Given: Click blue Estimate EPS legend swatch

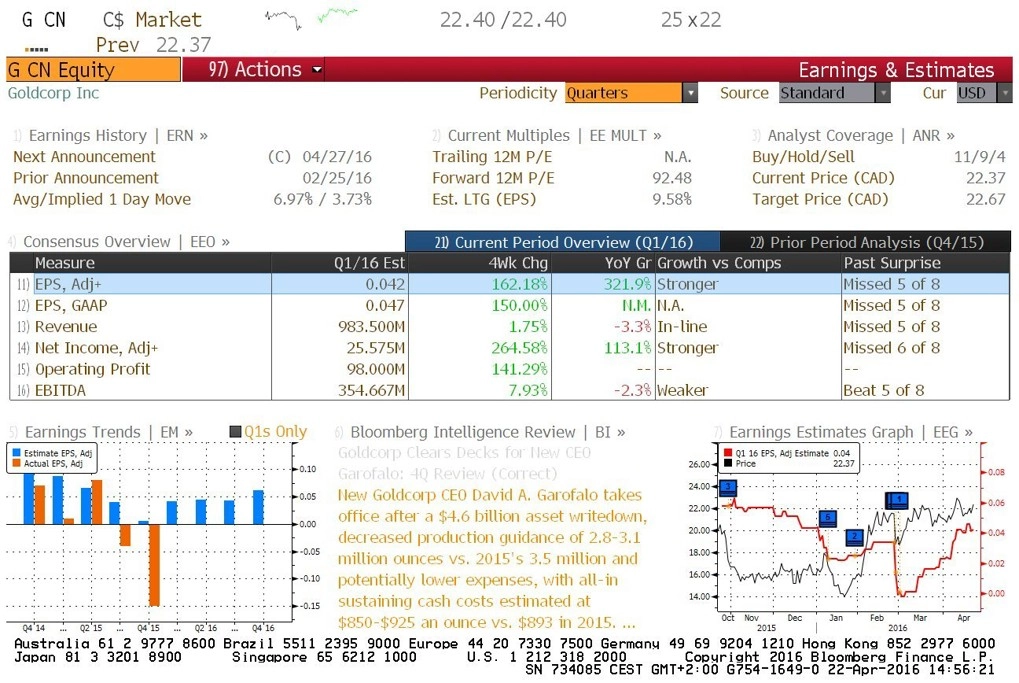Looking at the screenshot, I should click(x=16, y=453).
